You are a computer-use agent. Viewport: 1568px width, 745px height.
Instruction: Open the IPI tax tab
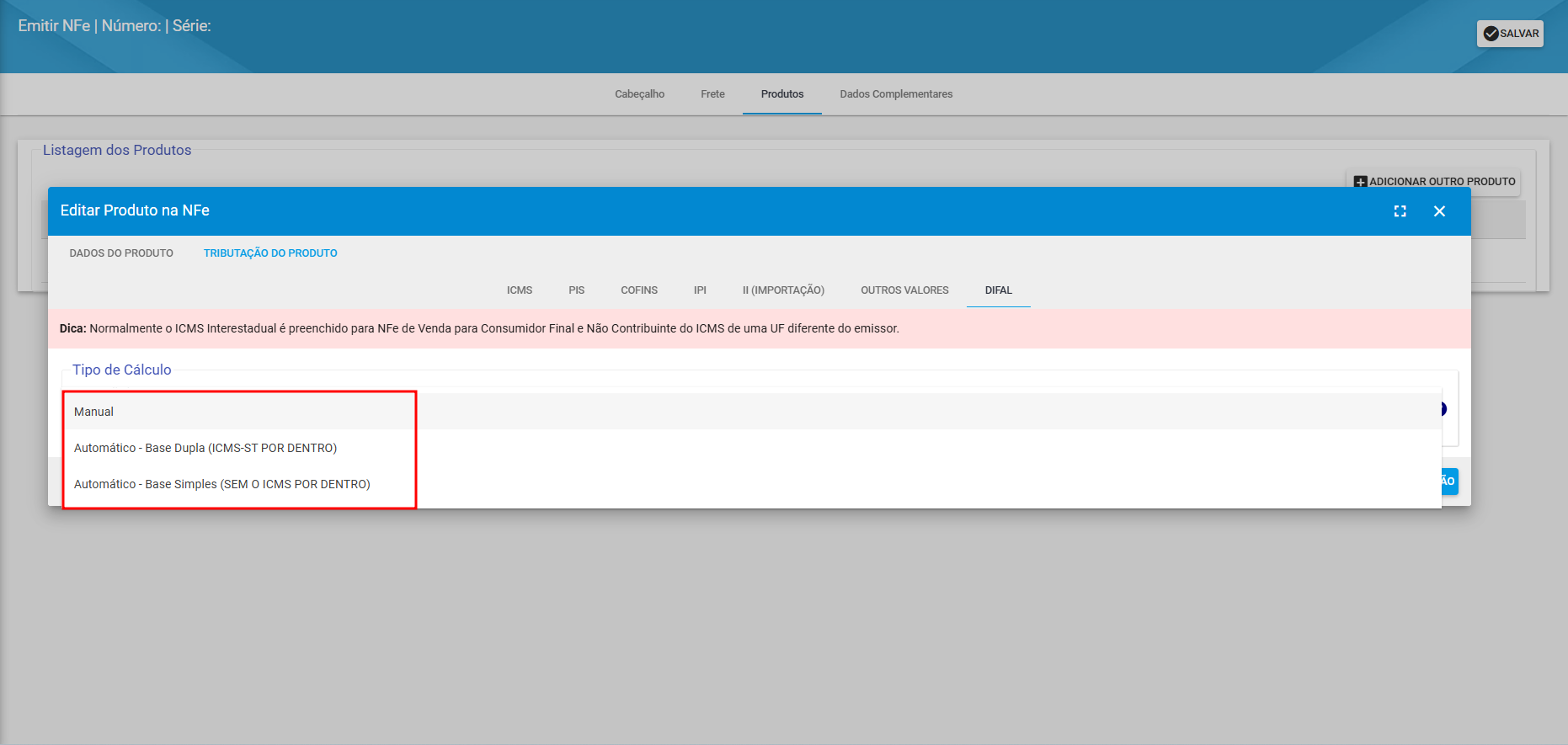tap(700, 290)
